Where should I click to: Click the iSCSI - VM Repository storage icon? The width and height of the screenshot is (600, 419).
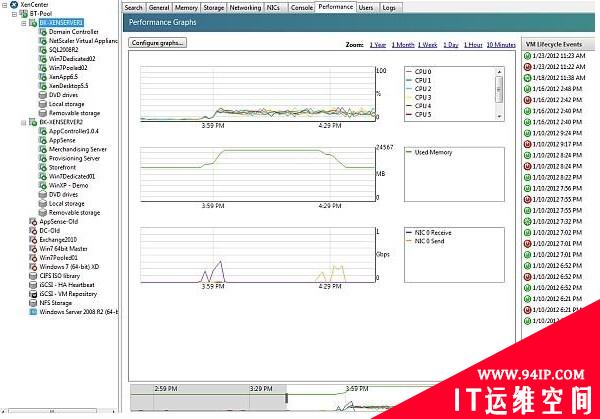tap(33, 294)
